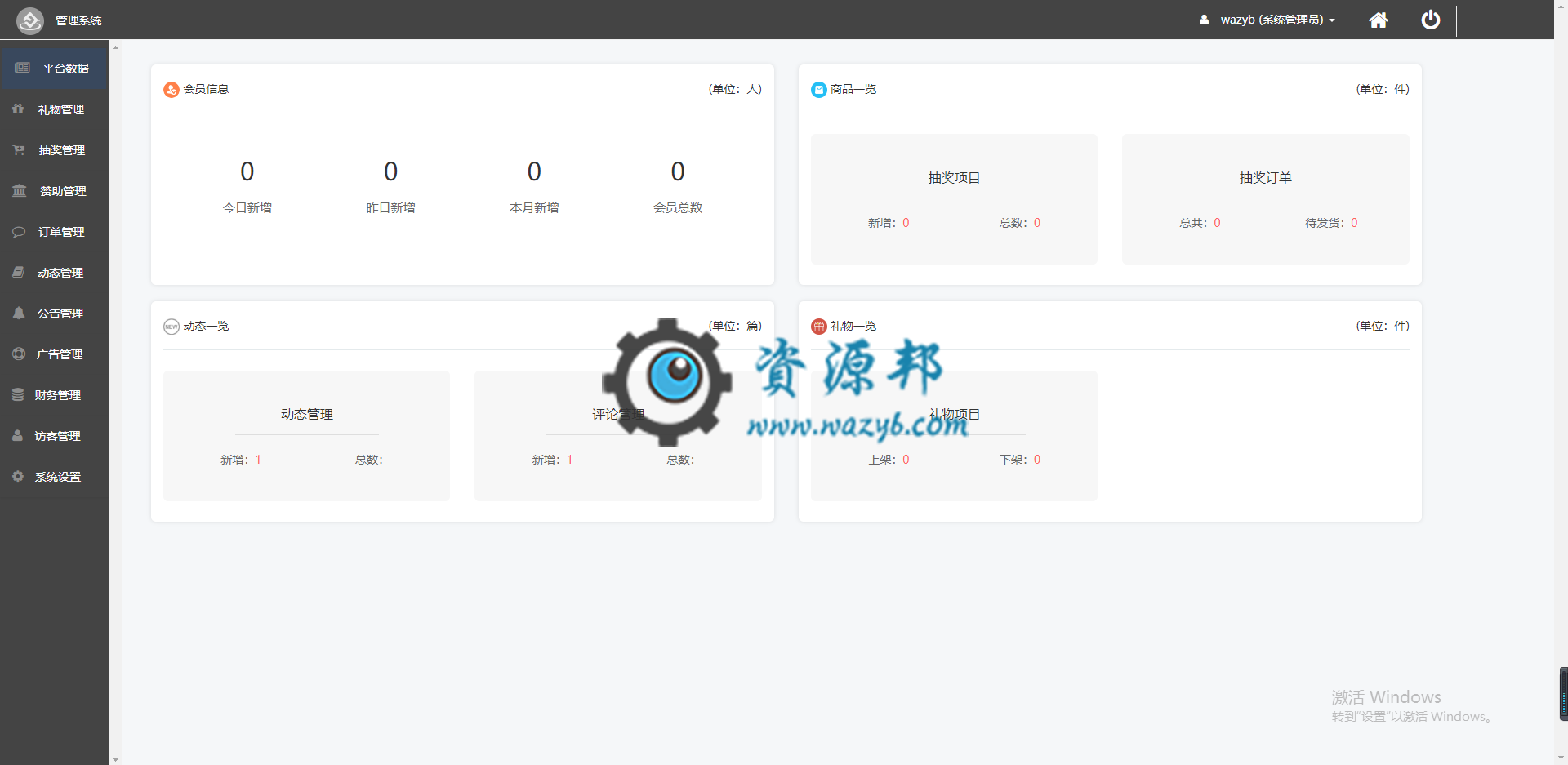1568x765 pixels.
Task: Click the dashboard icon beside 平台数据
Action: (x=23, y=68)
